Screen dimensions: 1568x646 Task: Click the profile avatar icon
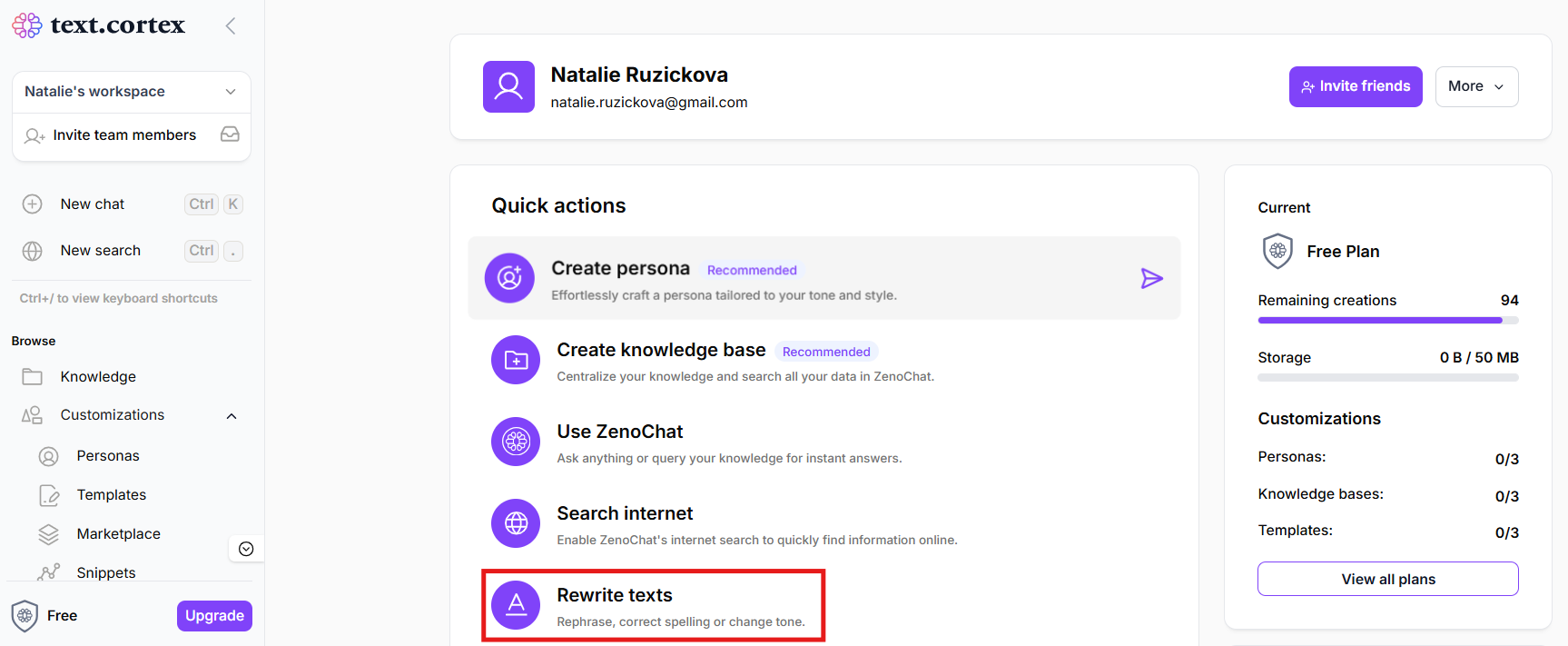point(508,87)
